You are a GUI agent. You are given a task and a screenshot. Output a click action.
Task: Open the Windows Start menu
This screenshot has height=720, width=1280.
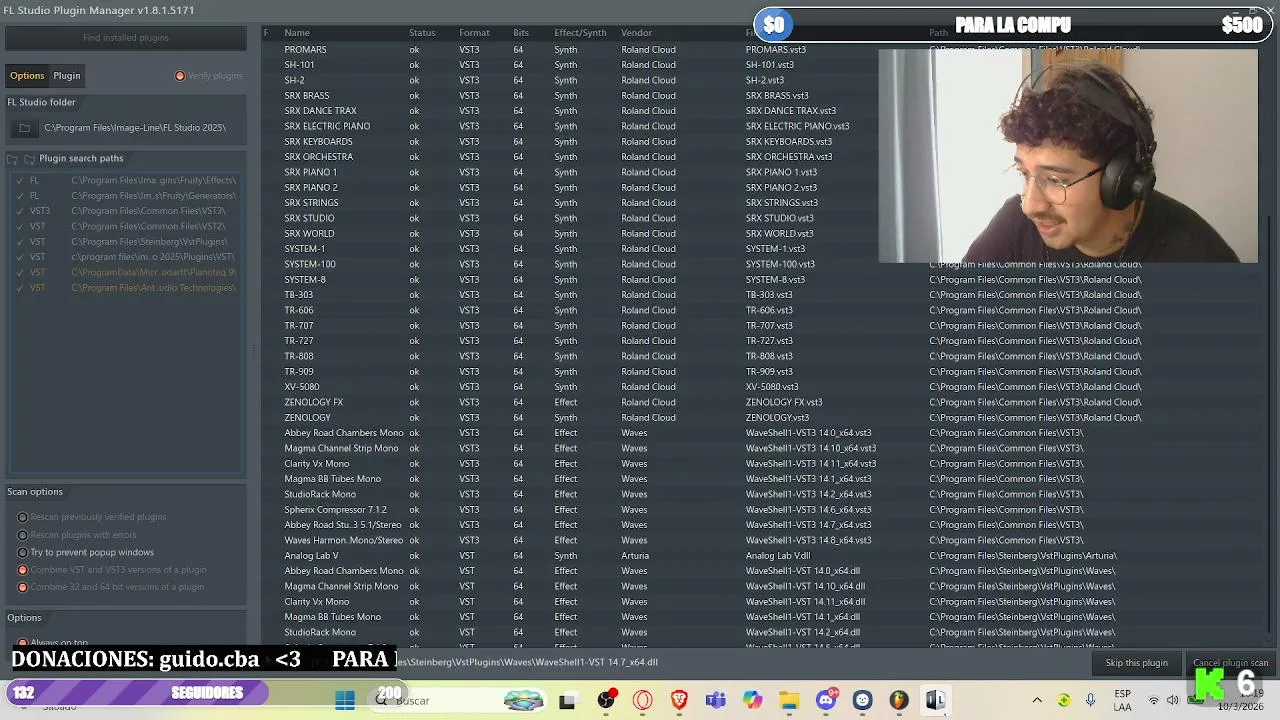(x=345, y=700)
